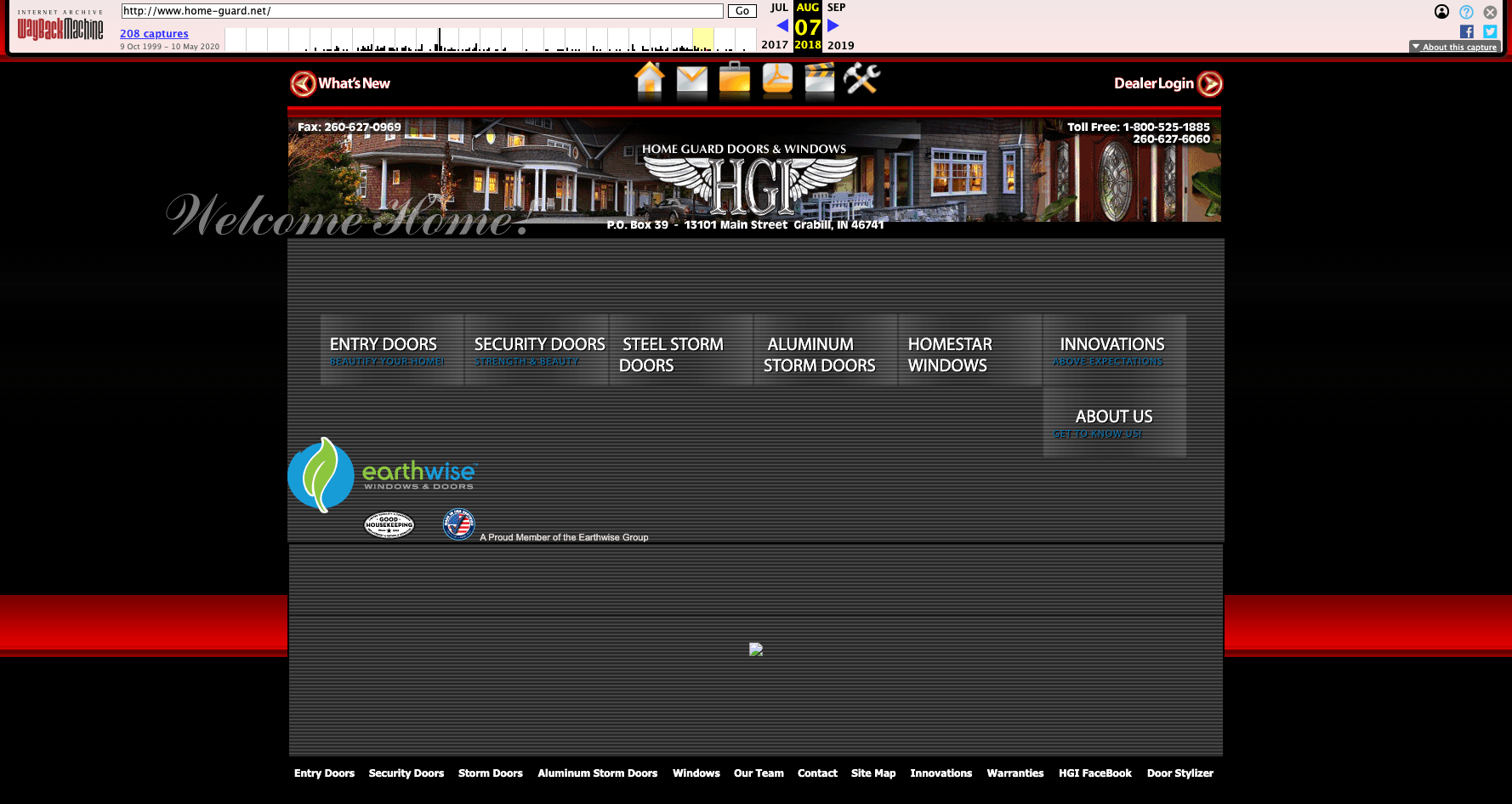Open the Innovations tile
The height and width of the screenshot is (804, 1512).
pos(1115,349)
